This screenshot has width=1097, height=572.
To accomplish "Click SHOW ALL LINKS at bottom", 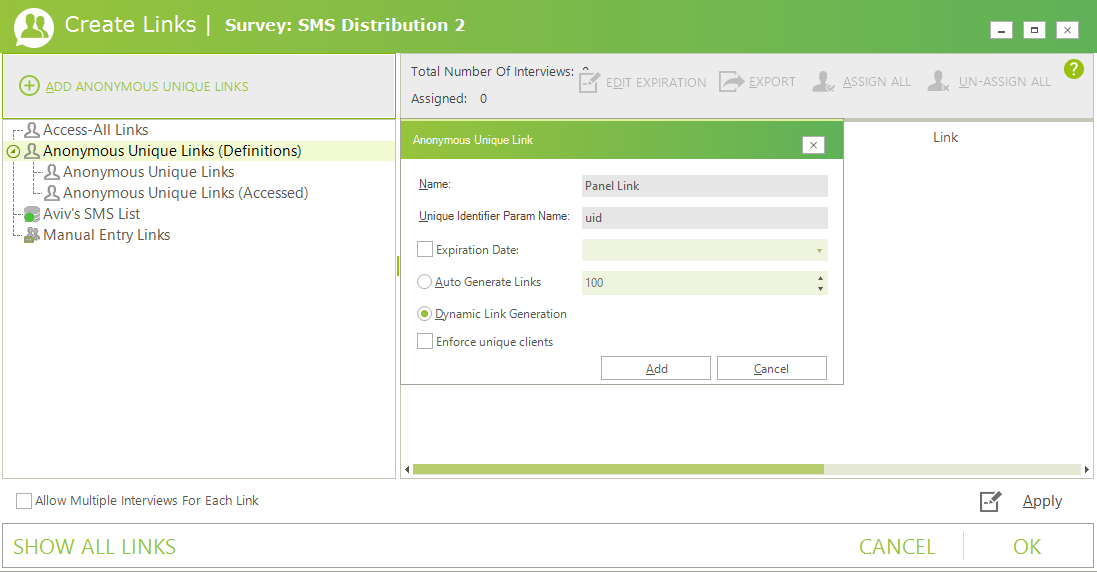I will 95,547.
